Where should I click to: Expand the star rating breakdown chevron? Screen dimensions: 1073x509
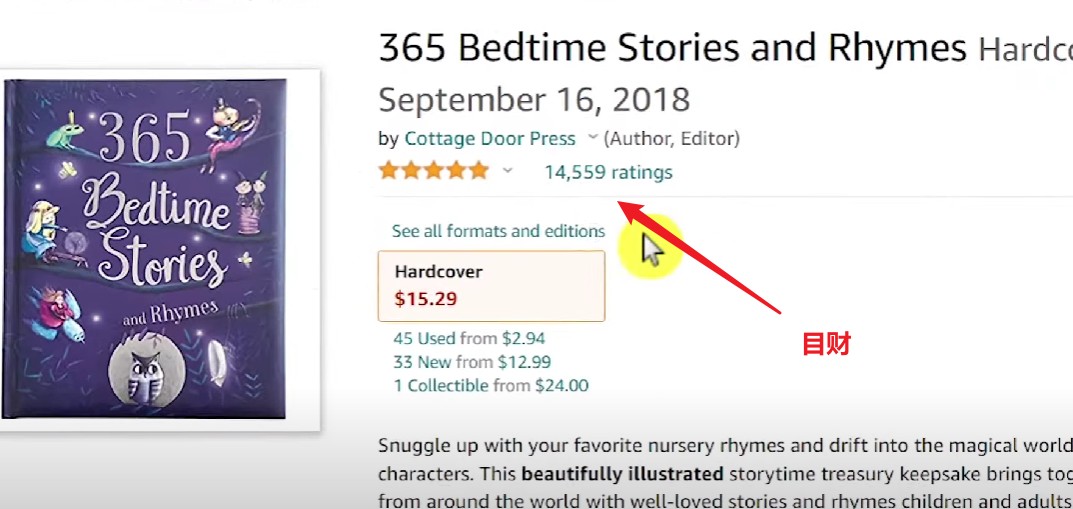click(507, 170)
